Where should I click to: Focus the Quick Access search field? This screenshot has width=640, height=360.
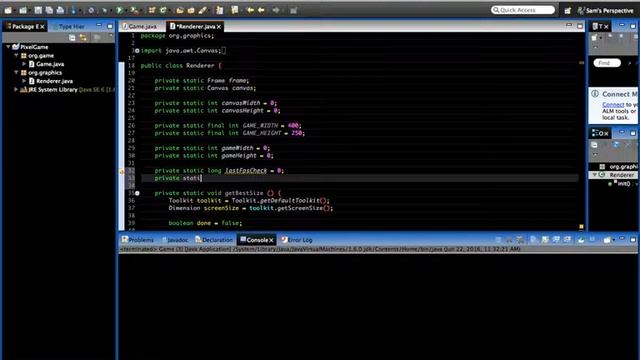point(523,10)
